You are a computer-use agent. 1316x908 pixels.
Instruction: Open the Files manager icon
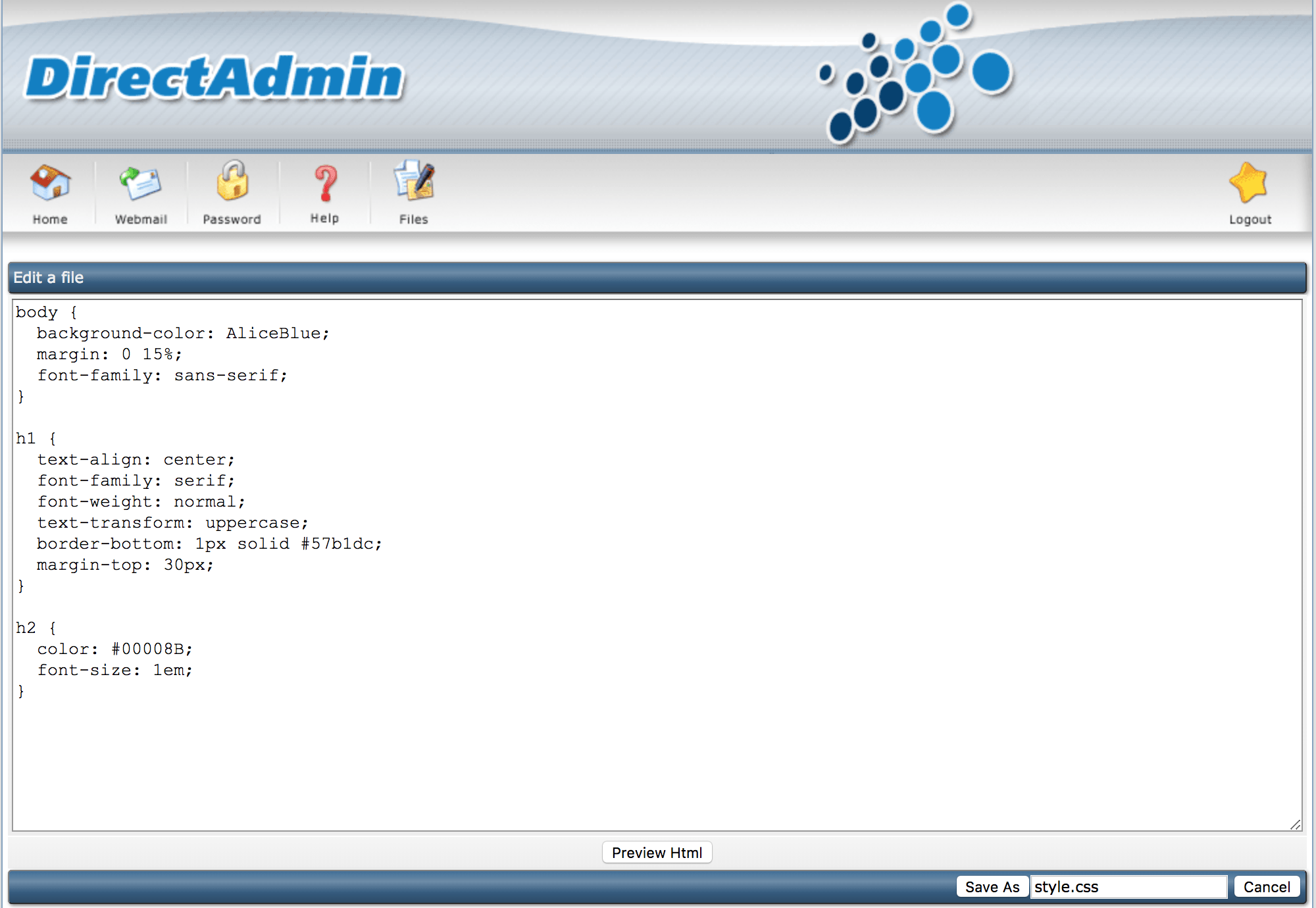click(414, 180)
